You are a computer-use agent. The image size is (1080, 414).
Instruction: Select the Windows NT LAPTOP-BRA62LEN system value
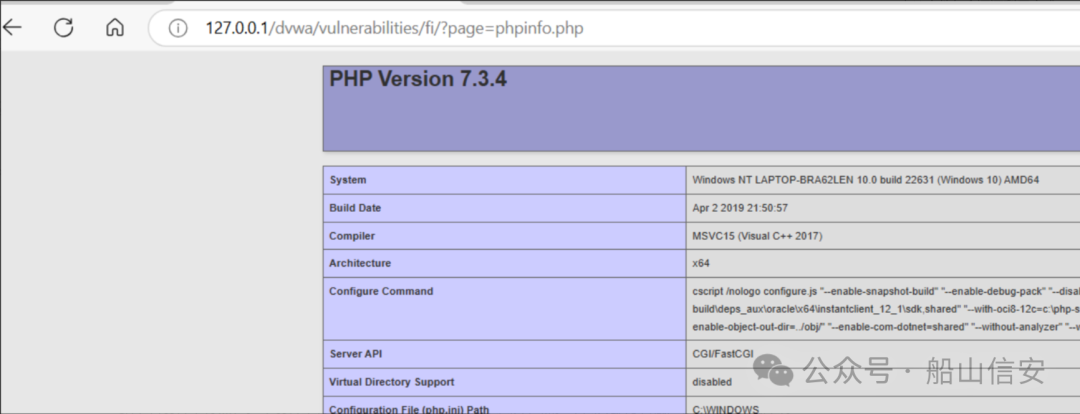pyautogui.click(x=866, y=180)
